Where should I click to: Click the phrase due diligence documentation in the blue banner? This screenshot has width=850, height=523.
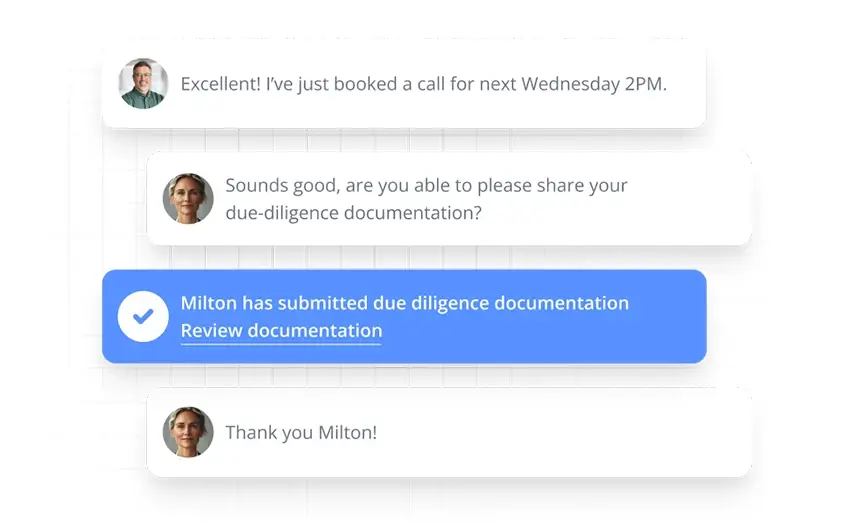pyautogui.click(x=501, y=303)
